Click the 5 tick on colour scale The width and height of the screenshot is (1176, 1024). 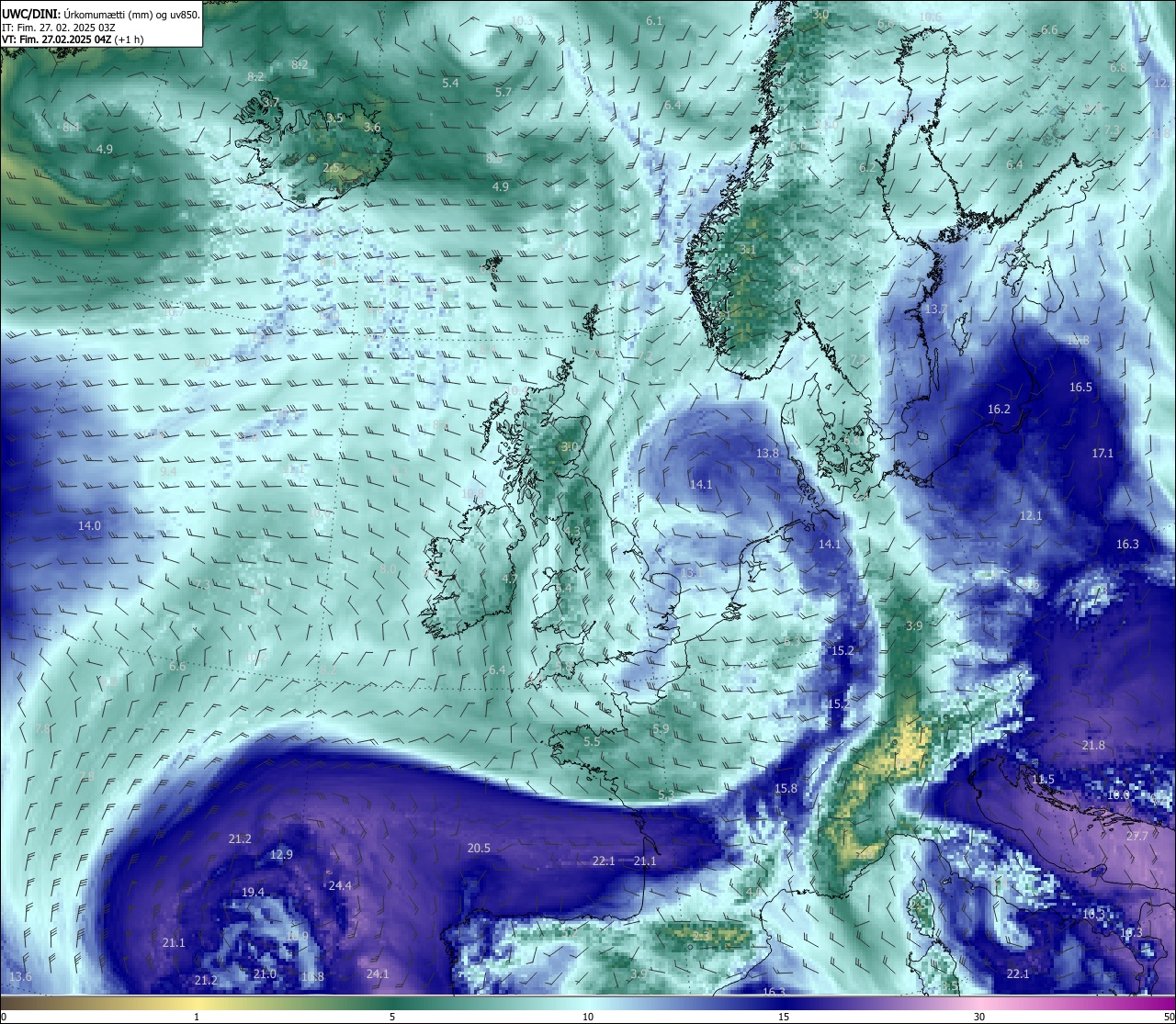pos(392,1017)
